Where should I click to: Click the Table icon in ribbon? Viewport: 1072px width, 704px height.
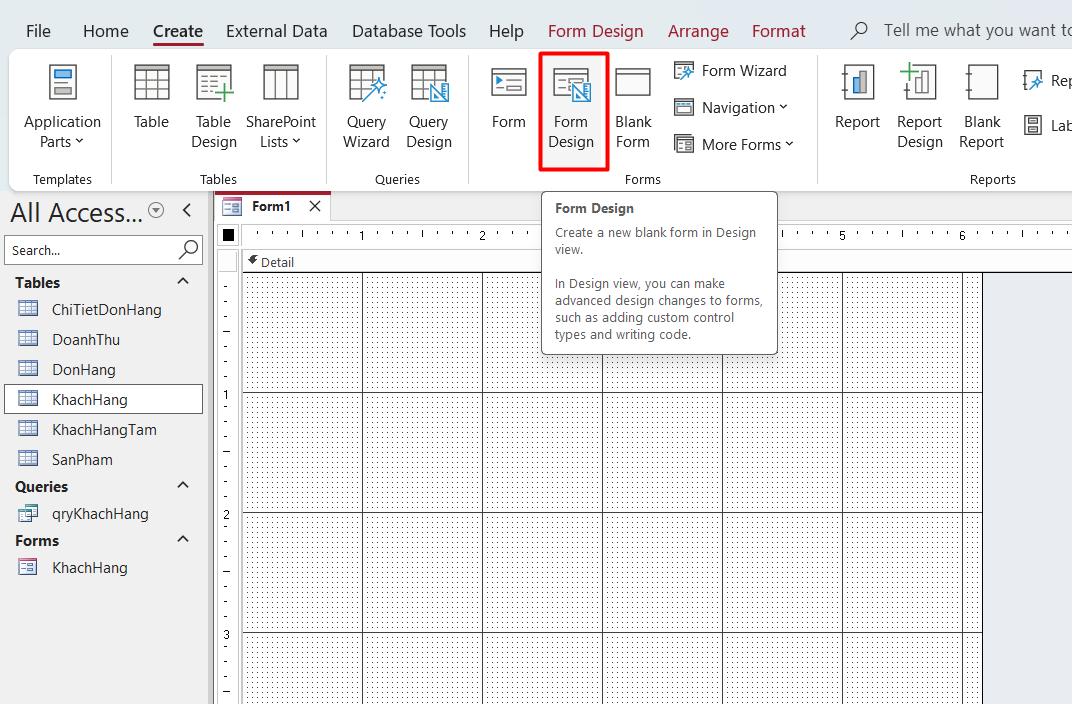tap(151, 98)
